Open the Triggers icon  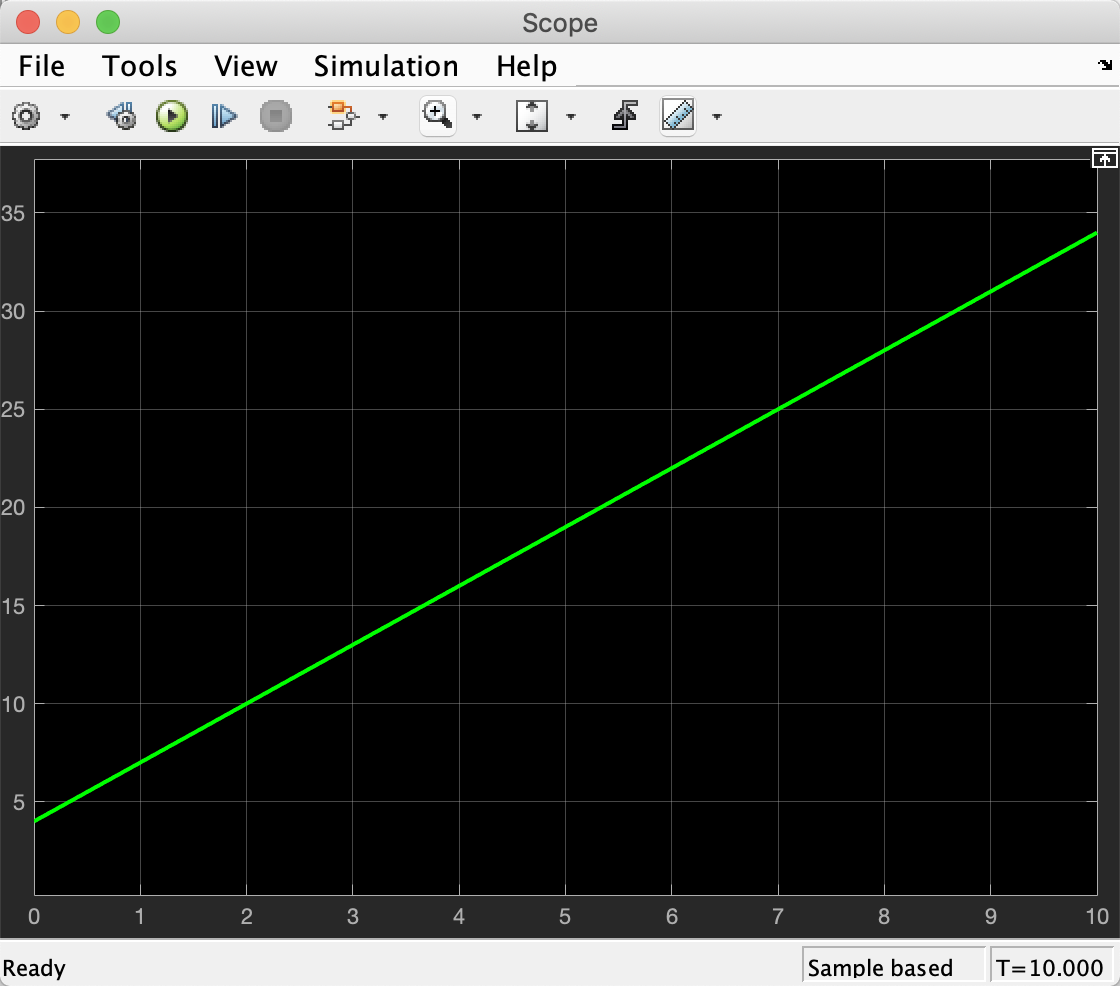click(x=625, y=116)
